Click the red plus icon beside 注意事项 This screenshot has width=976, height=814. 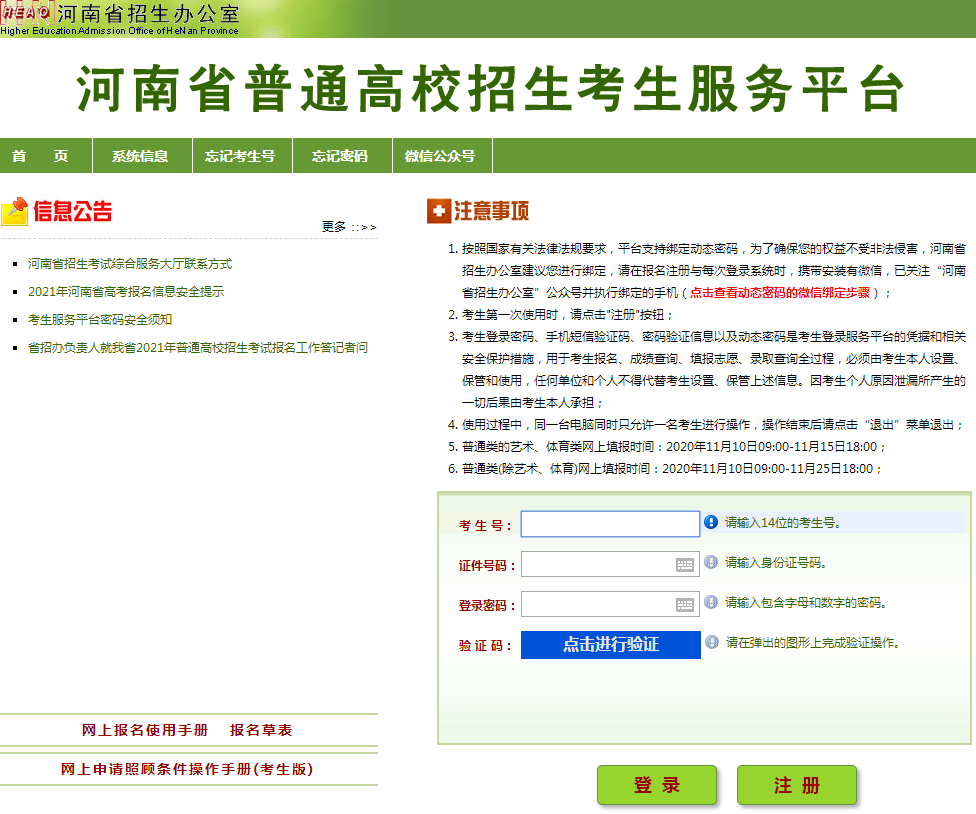tap(439, 211)
